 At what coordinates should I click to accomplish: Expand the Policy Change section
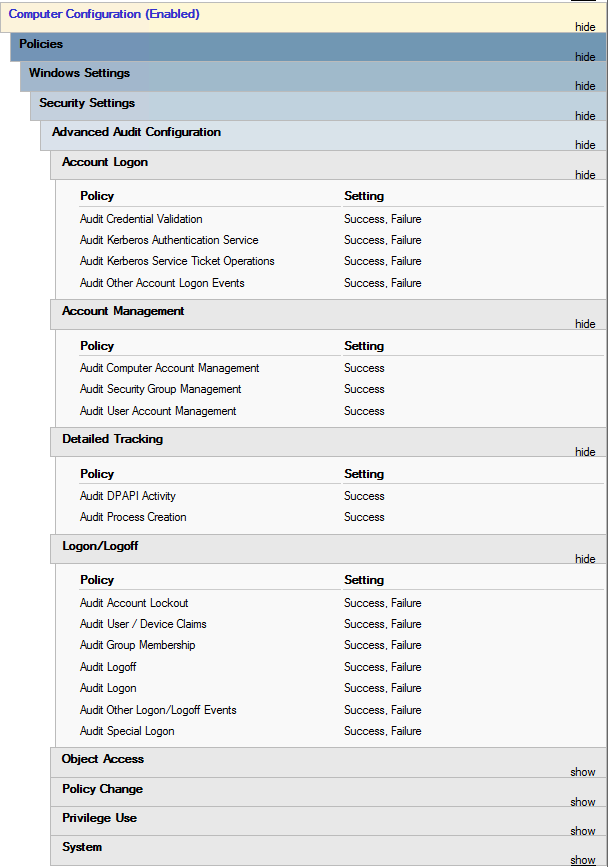click(x=583, y=802)
